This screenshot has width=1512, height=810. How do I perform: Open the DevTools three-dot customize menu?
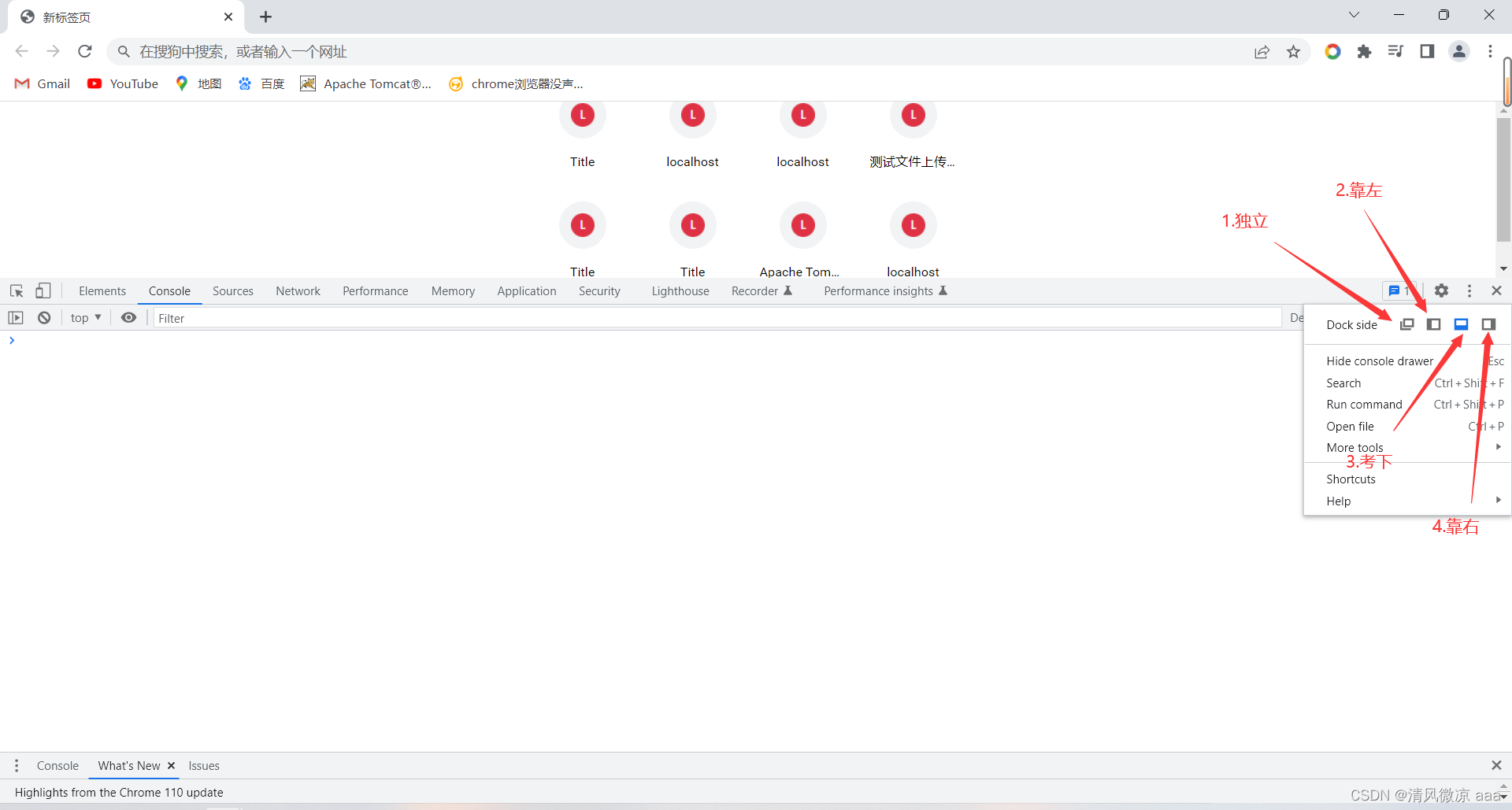pos(1469,290)
